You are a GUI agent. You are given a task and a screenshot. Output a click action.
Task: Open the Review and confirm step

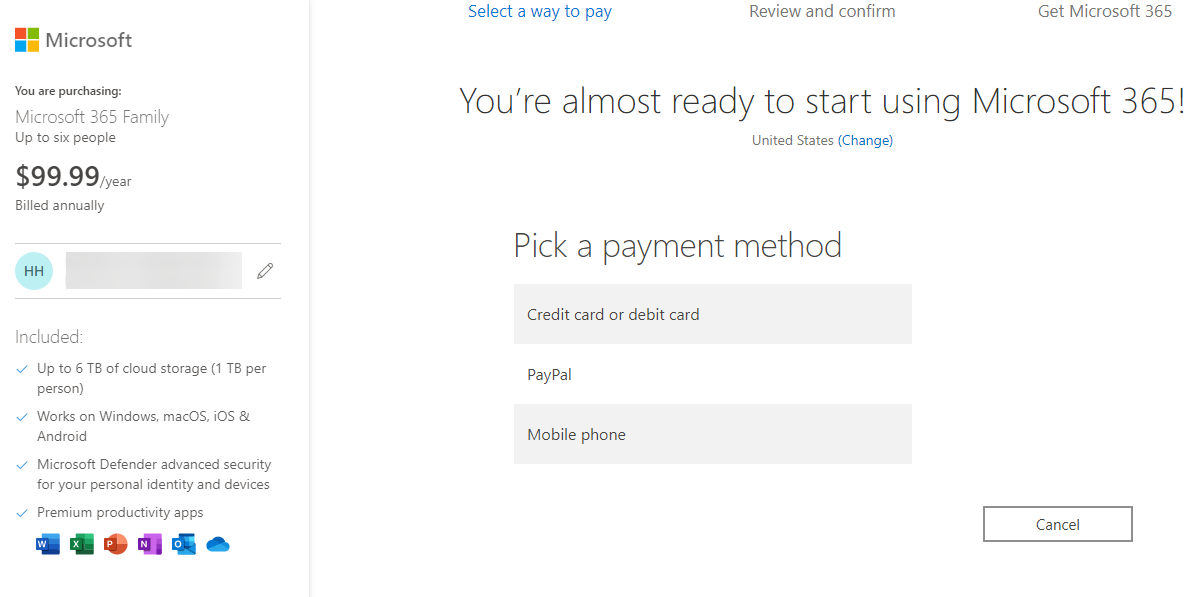click(x=822, y=12)
